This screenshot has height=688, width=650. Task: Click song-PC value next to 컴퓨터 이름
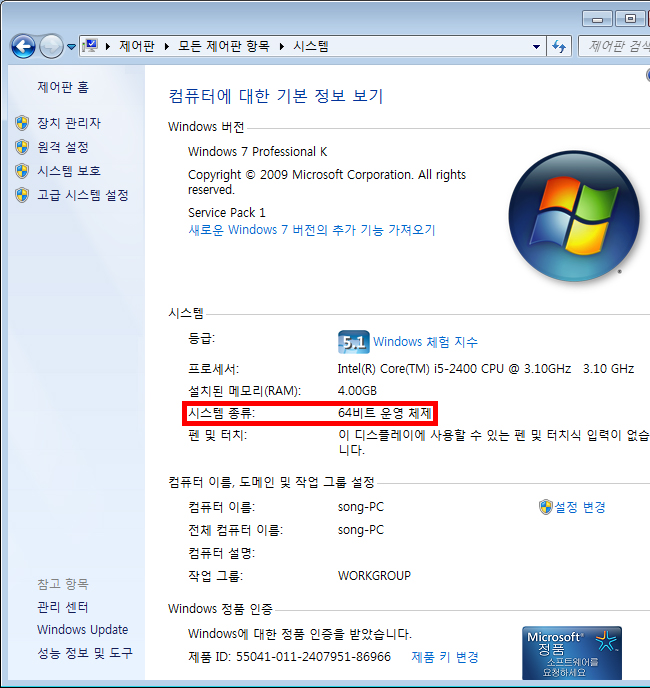pos(361,507)
